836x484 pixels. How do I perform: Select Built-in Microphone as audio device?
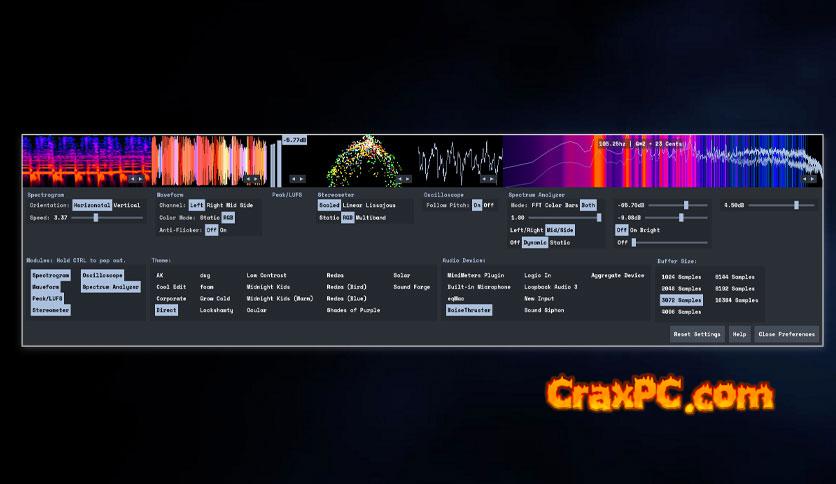click(478, 286)
